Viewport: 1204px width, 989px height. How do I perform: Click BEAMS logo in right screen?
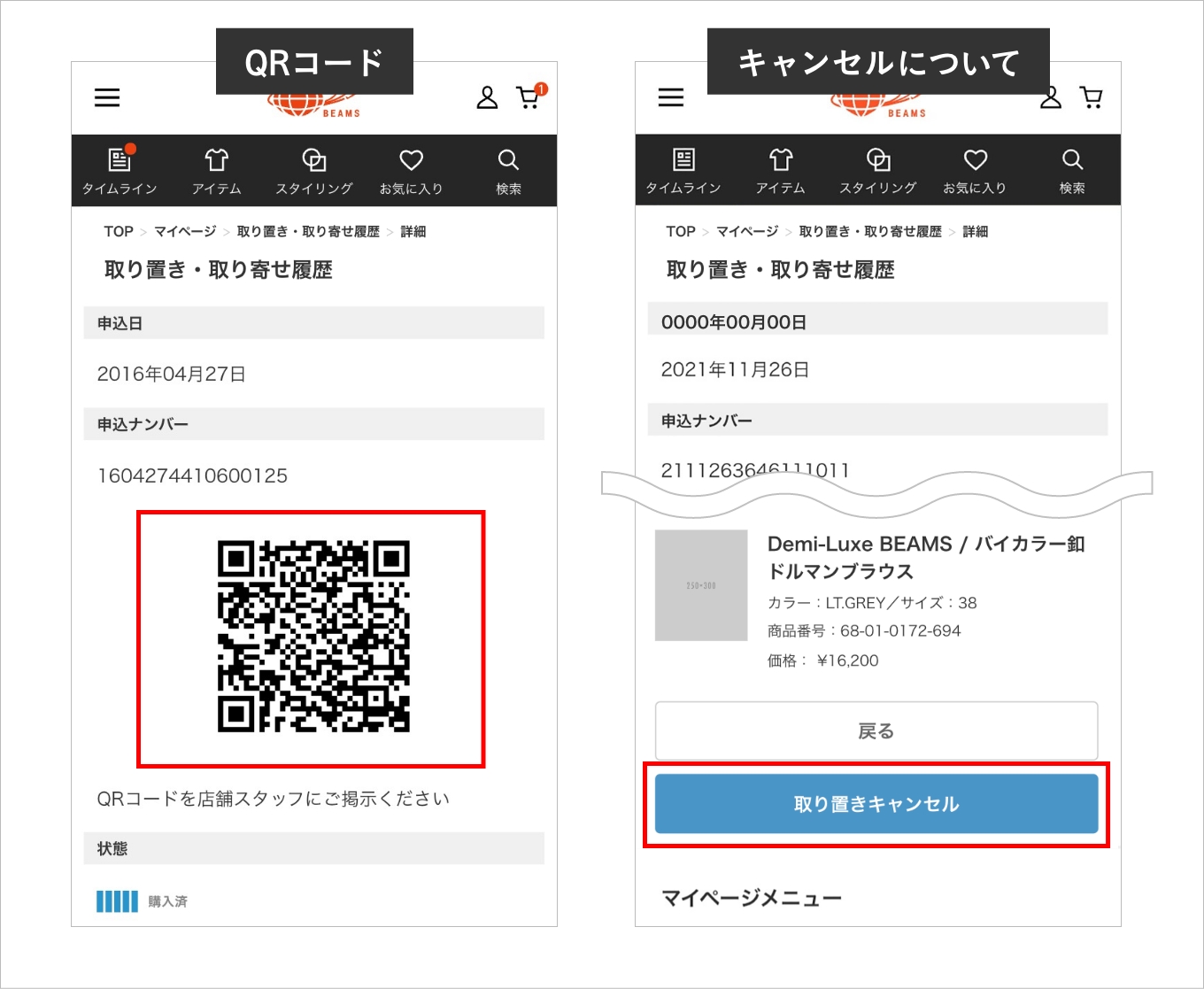tap(878, 106)
